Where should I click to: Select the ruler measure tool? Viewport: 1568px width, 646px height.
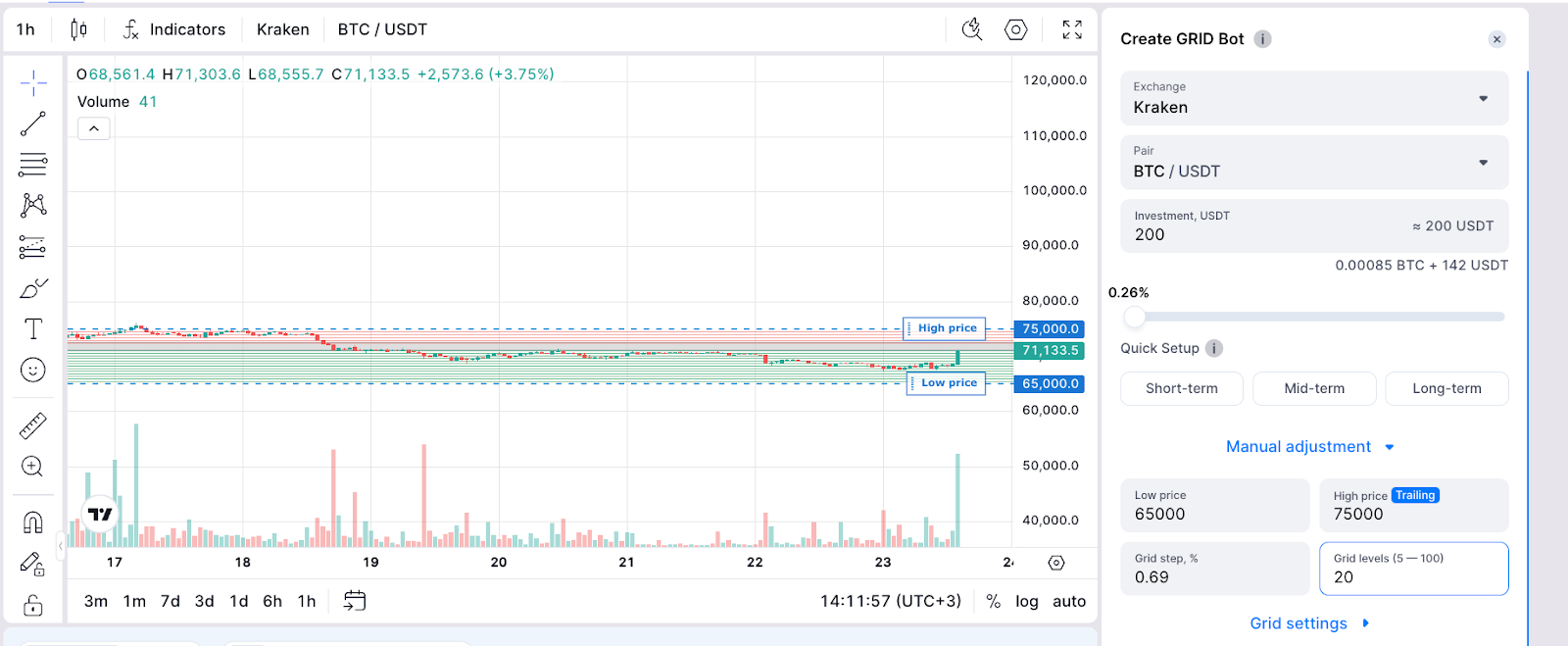pos(33,425)
